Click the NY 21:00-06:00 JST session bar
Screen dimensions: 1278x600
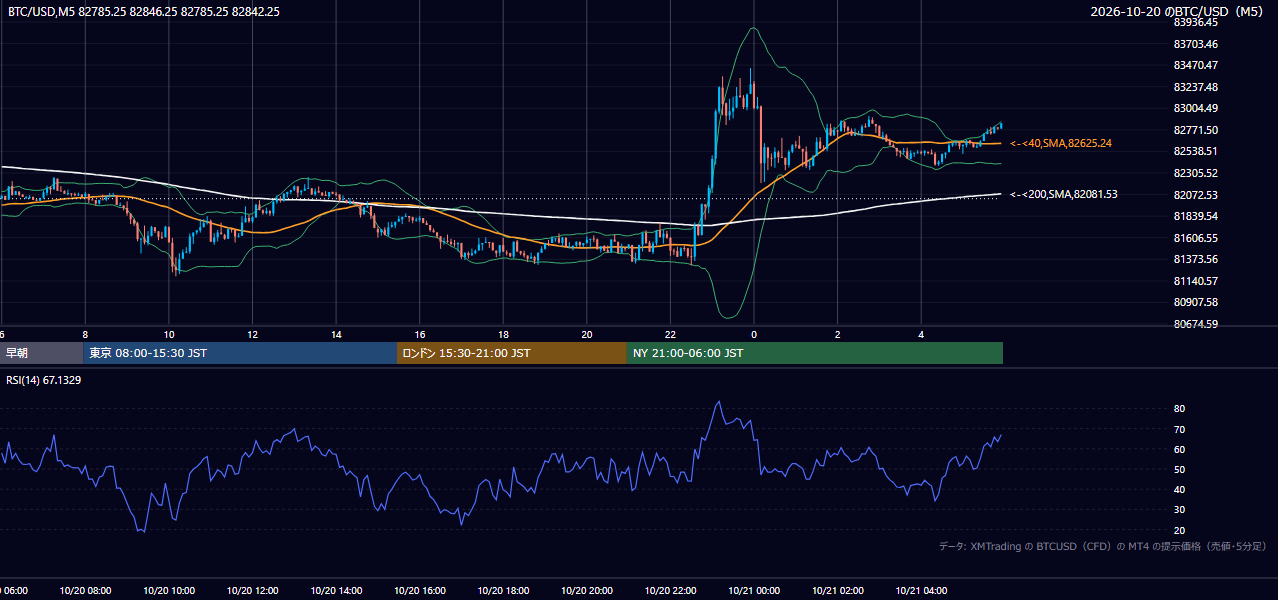(x=815, y=353)
